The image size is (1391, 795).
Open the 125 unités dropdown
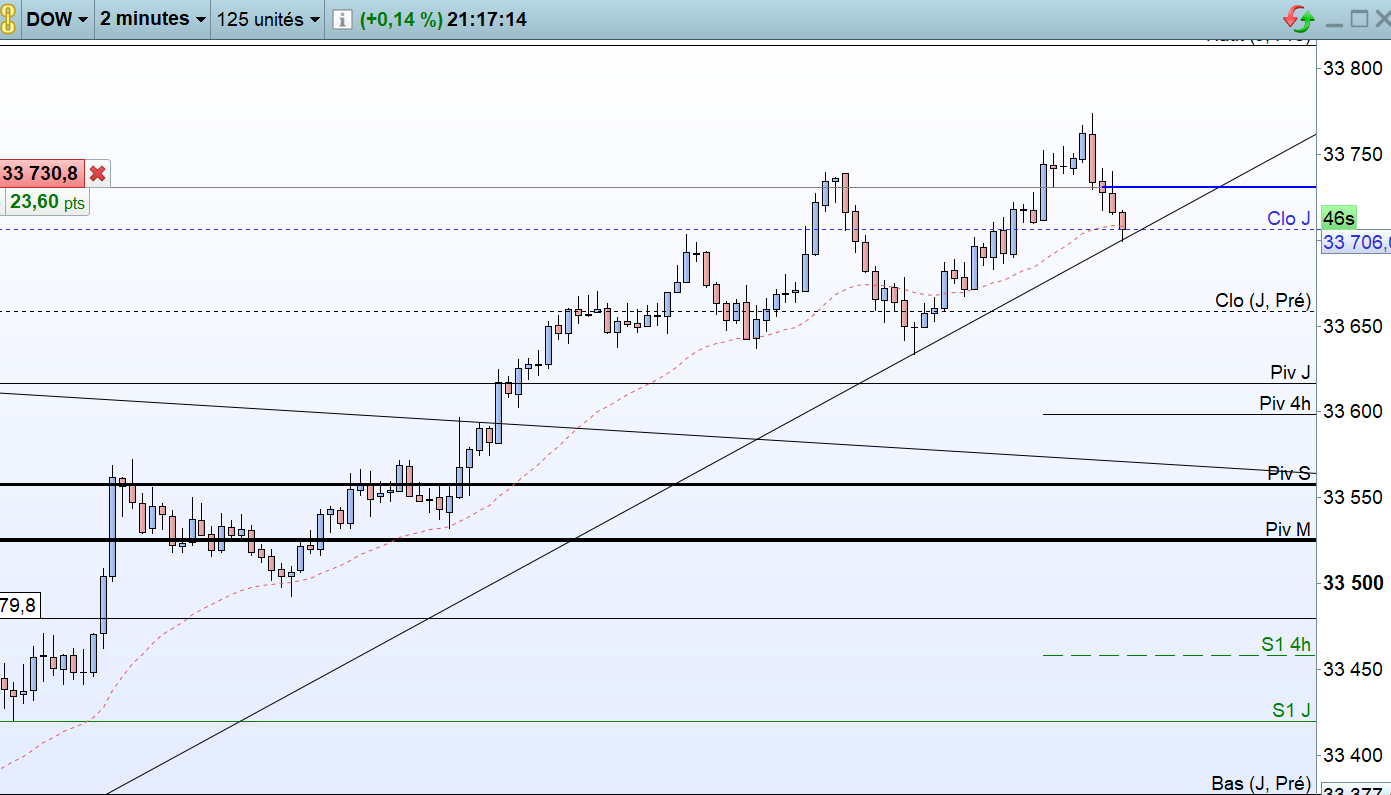(269, 19)
